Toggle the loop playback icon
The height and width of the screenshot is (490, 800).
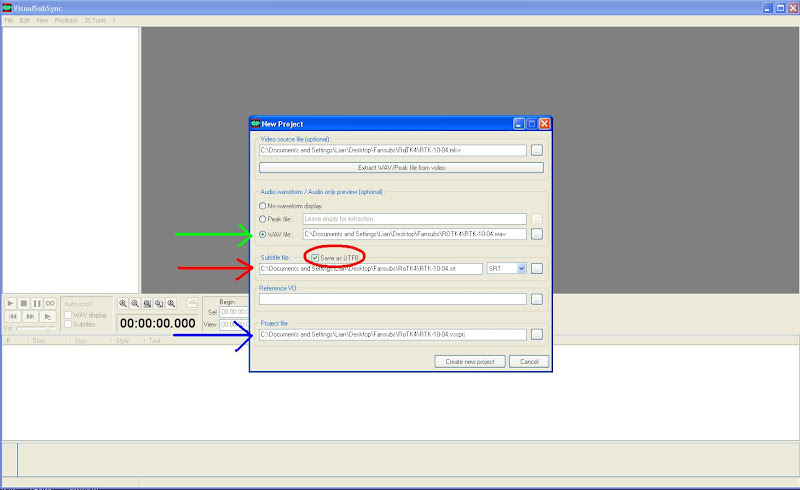click(50, 303)
